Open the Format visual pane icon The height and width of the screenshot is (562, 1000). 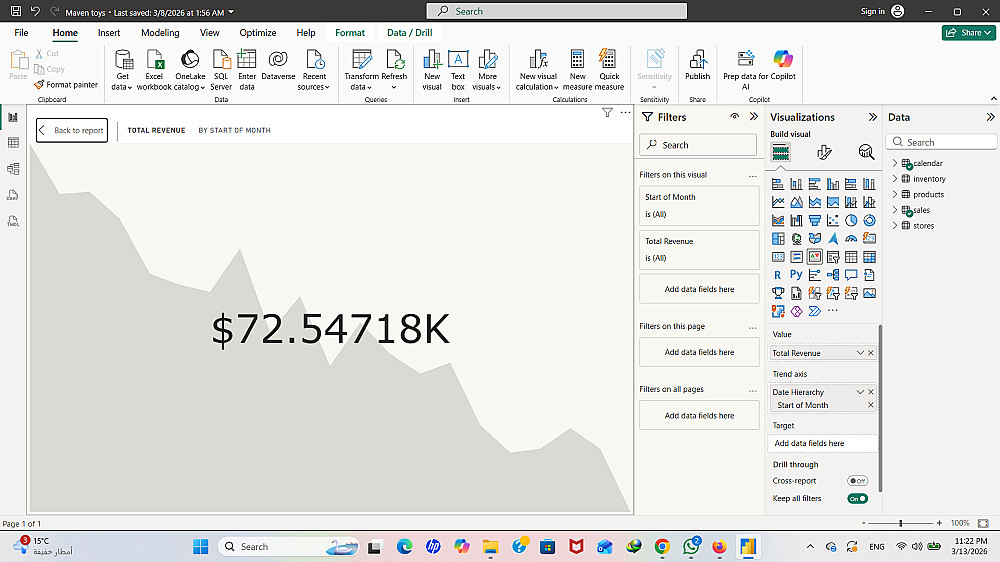[824, 152]
